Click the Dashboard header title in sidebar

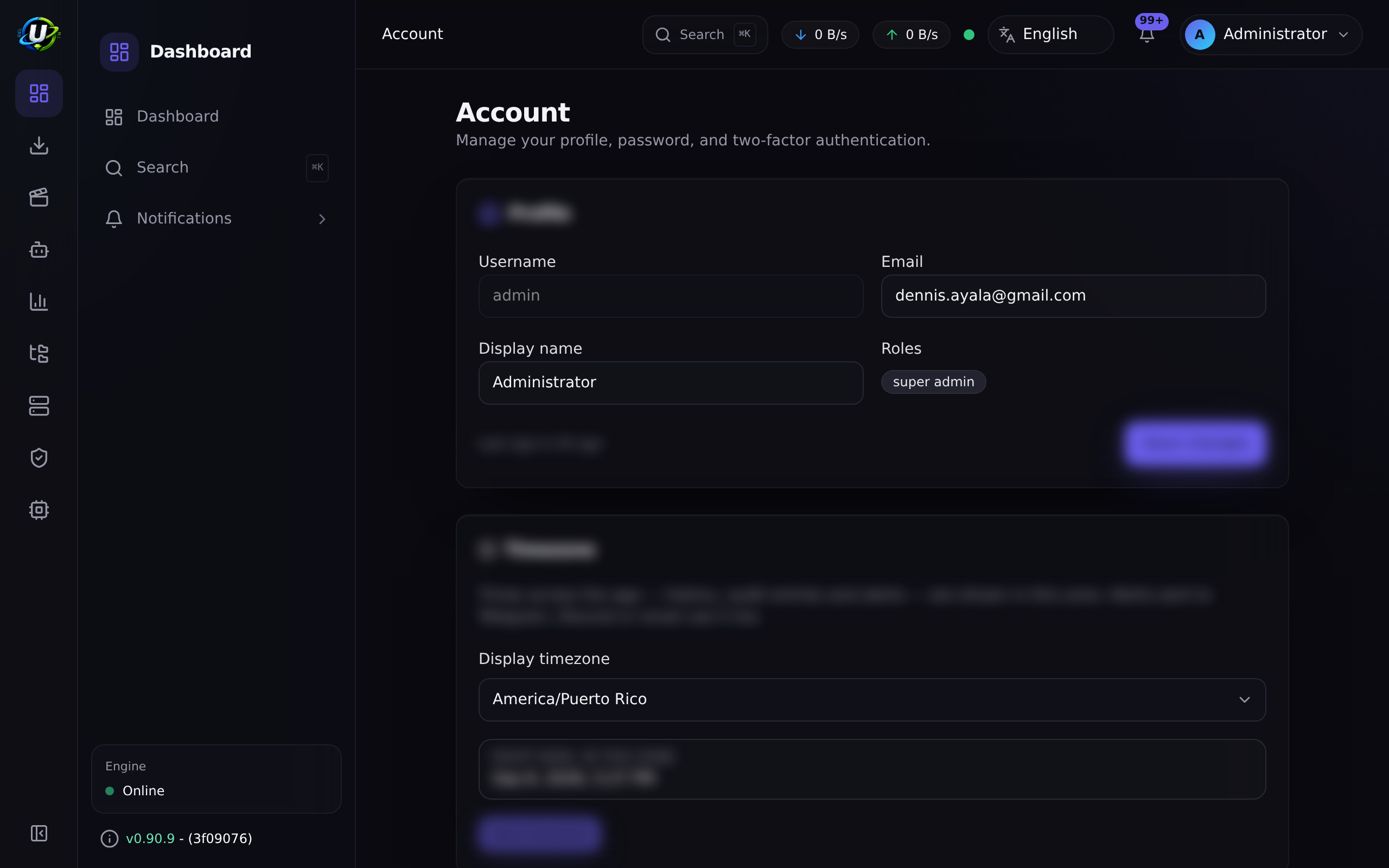pyautogui.click(x=200, y=52)
